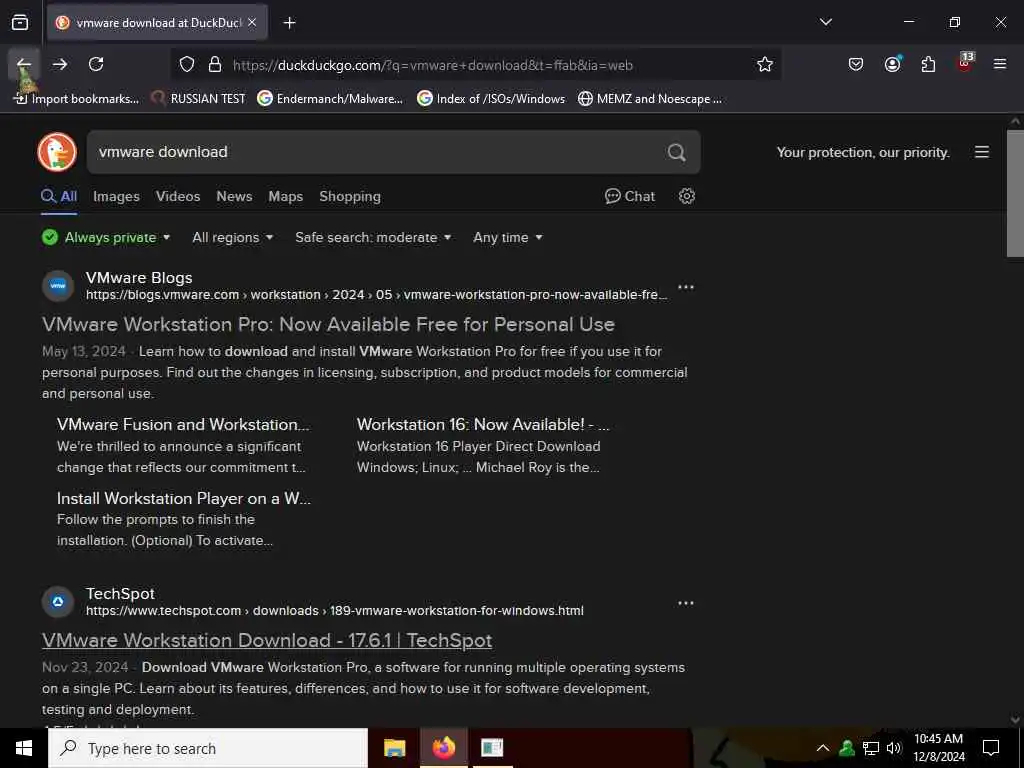Open VMware Workstation Download 17.6.1 TechSpot link

pos(267,640)
